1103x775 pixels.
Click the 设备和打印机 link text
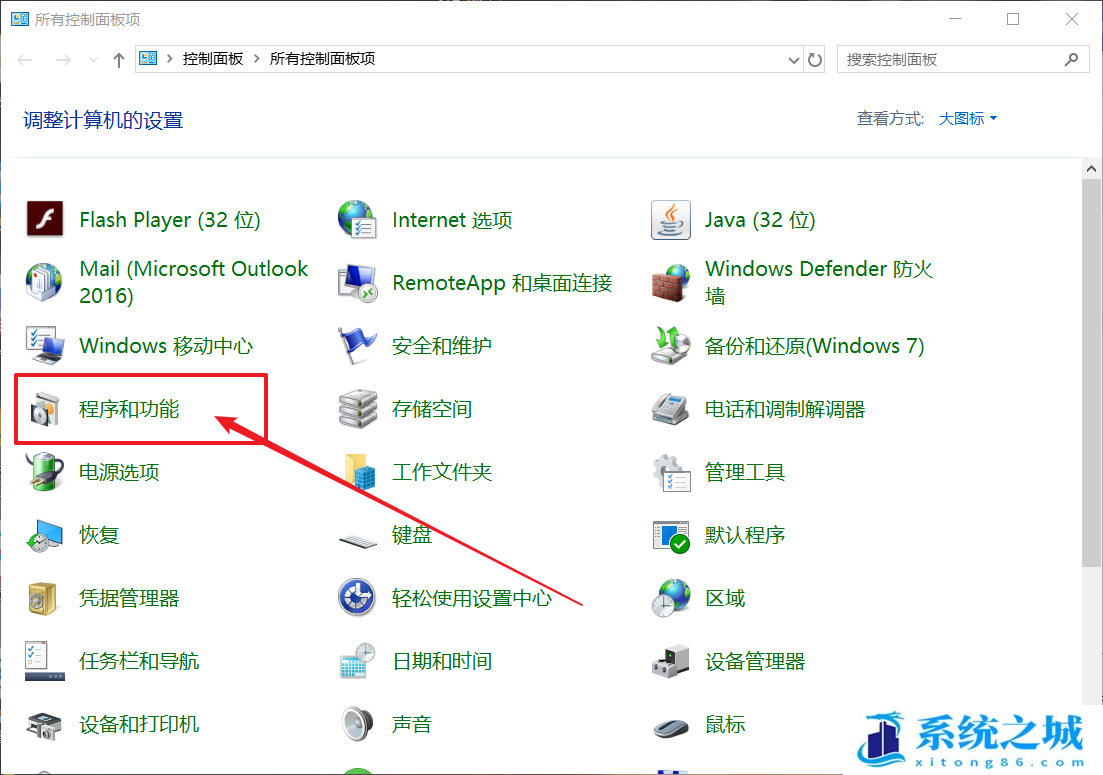coord(139,724)
